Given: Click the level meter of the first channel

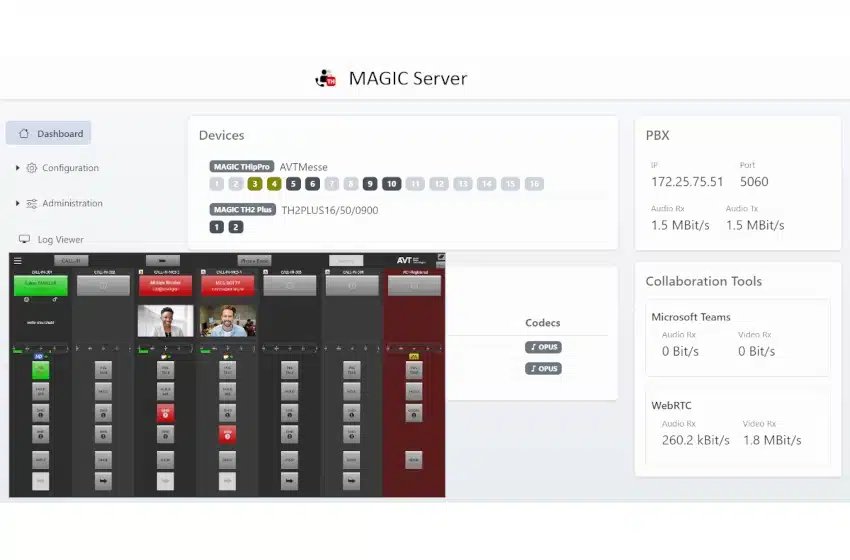Looking at the screenshot, I should click(x=40, y=348).
